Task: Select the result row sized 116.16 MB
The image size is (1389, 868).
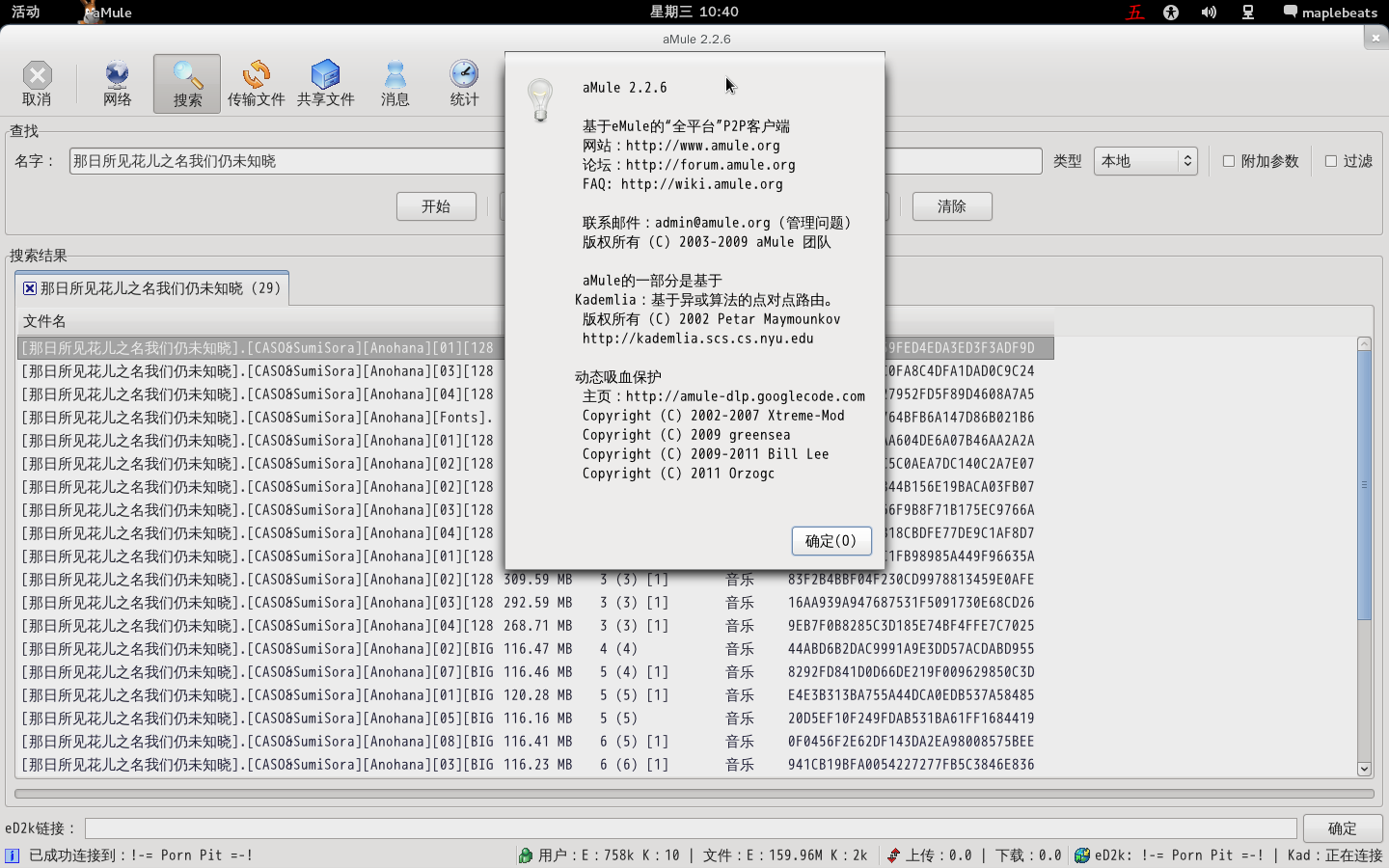Action: [x=536, y=719]
